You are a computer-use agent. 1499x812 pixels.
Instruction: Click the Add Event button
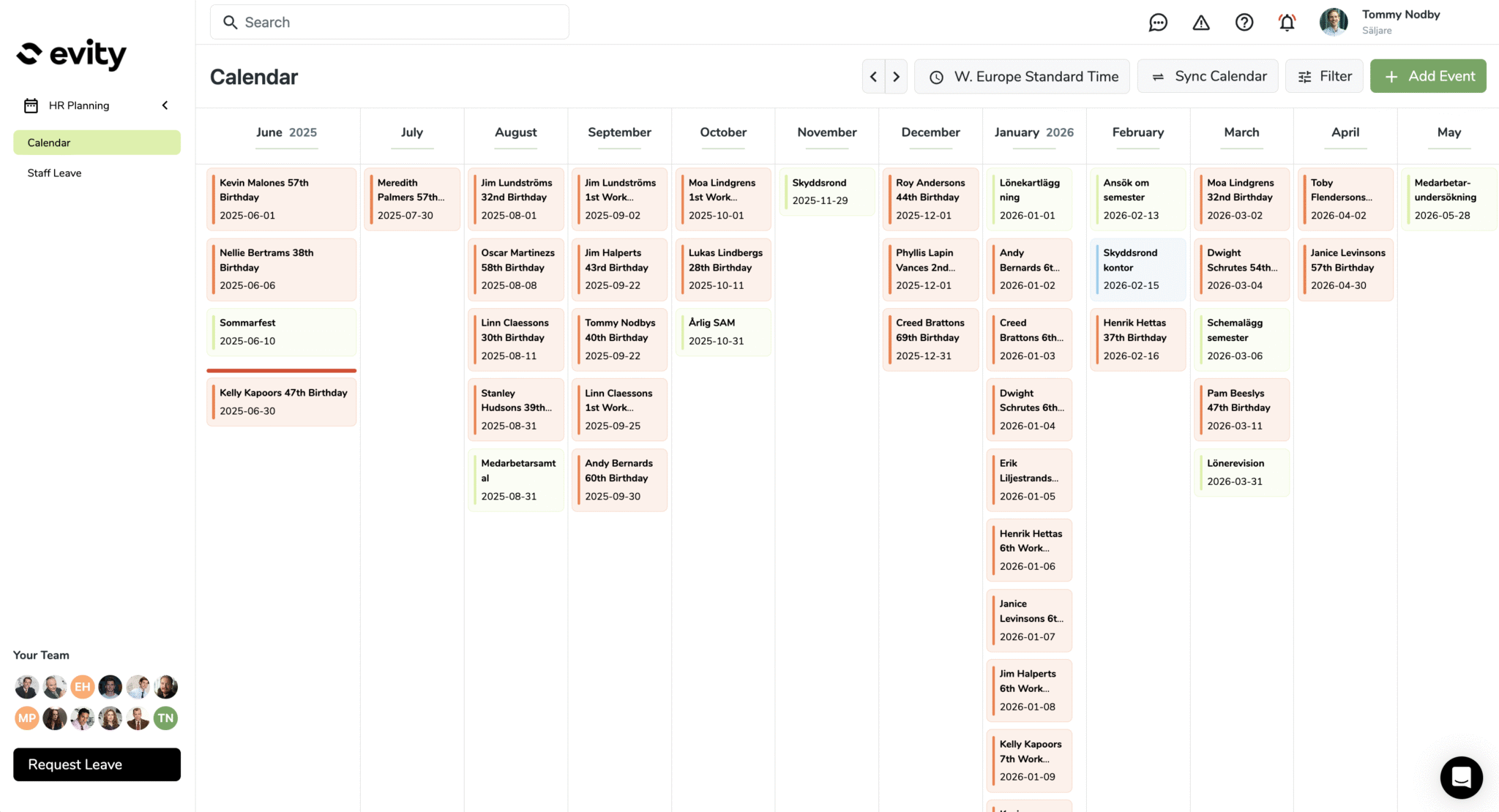tap(1428, 76)
